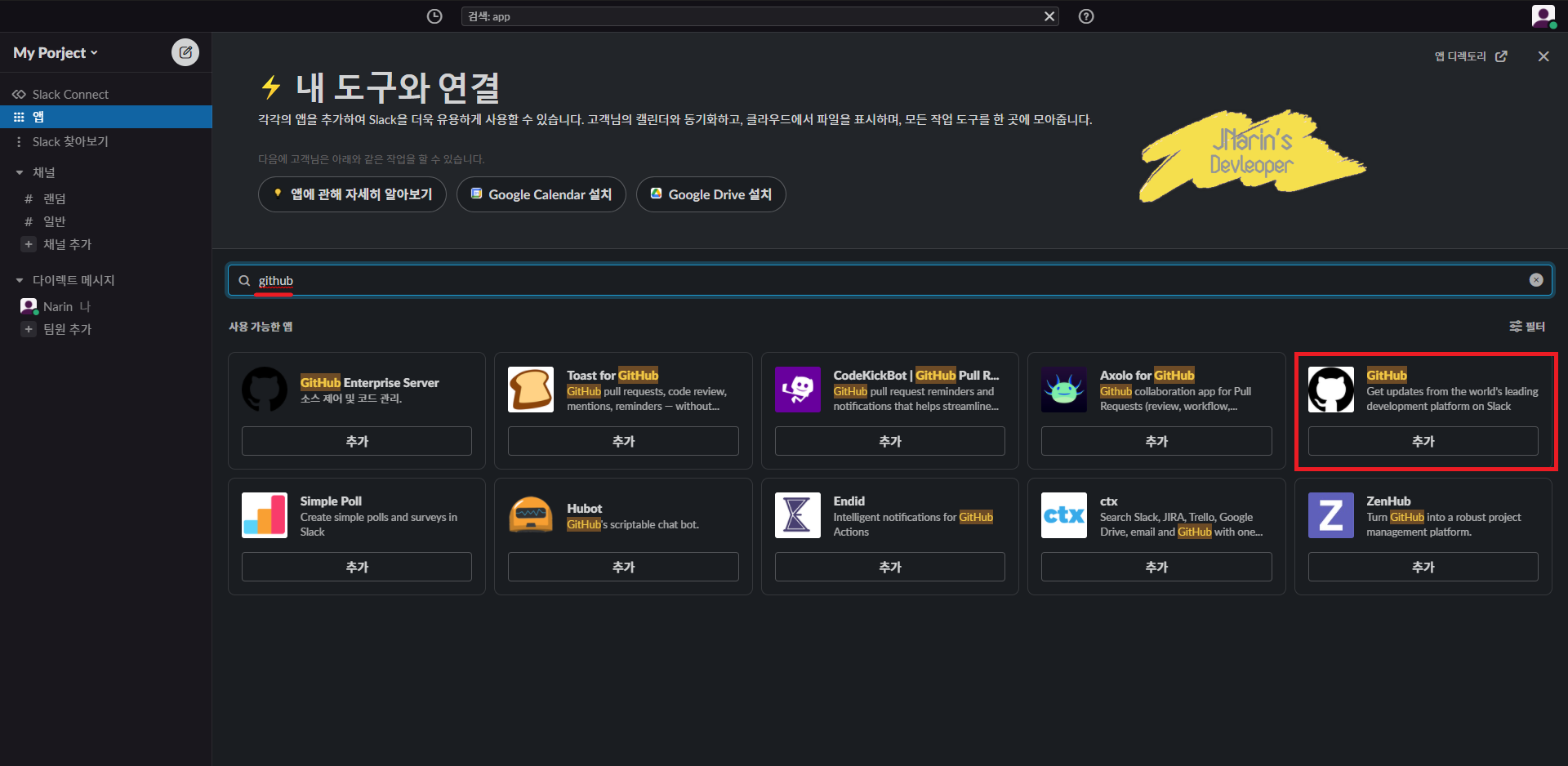Click the plus icon beside 팀원 추가
The width and height of the screenshot is (1568, 766).
click(x=29, y=329)
